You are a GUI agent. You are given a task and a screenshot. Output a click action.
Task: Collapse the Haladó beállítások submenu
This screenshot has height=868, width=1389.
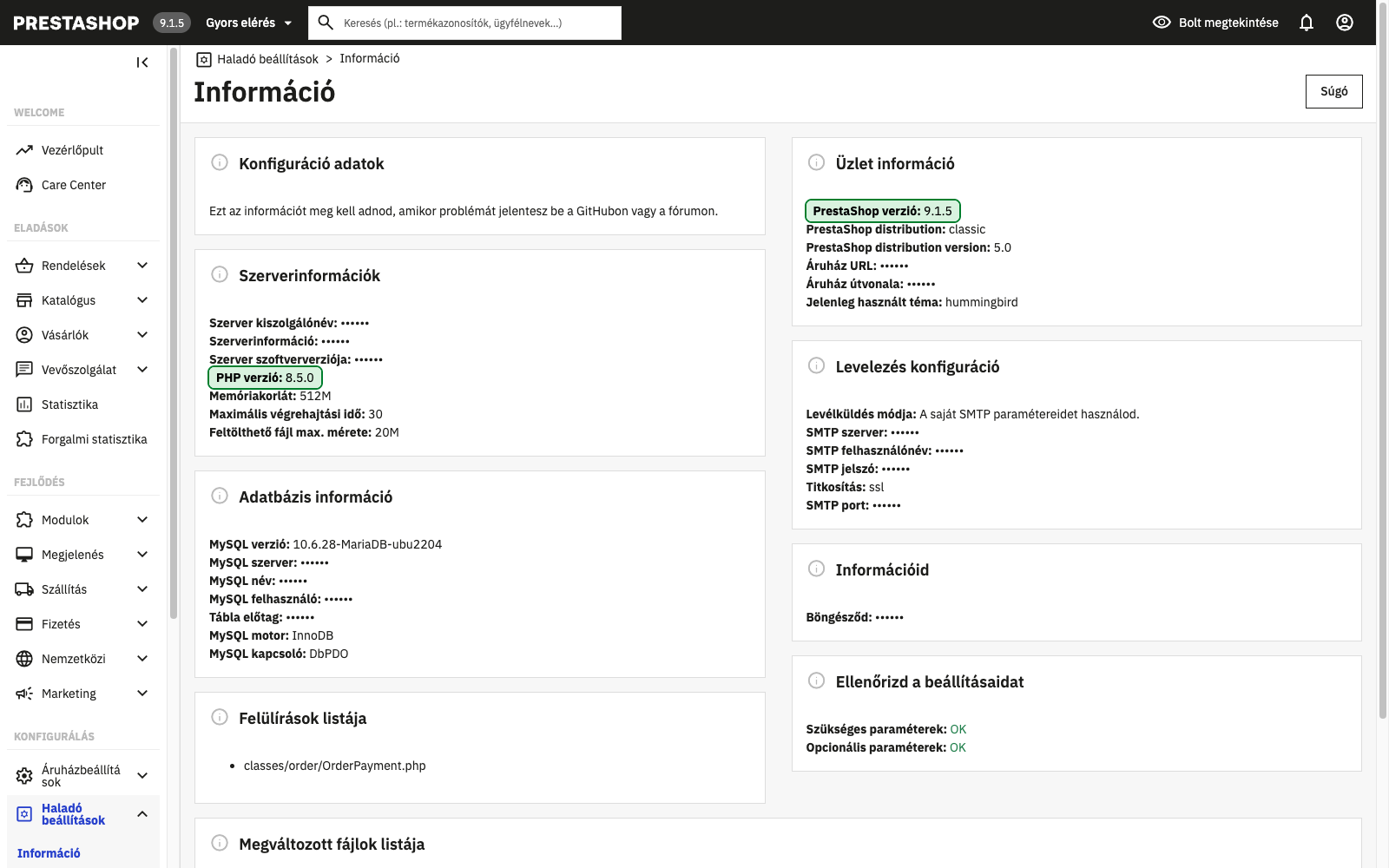pos(142,814)
